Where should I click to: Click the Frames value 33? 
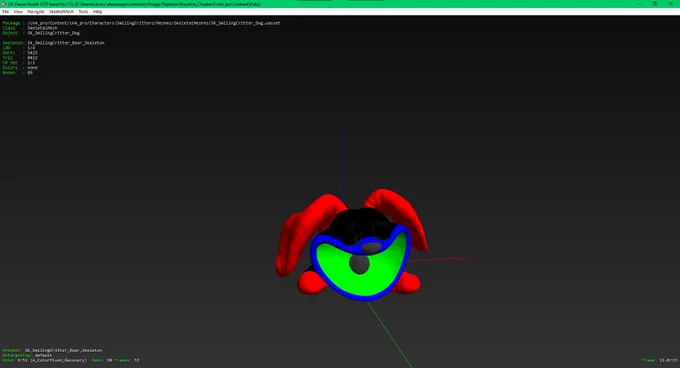[137, 360]
